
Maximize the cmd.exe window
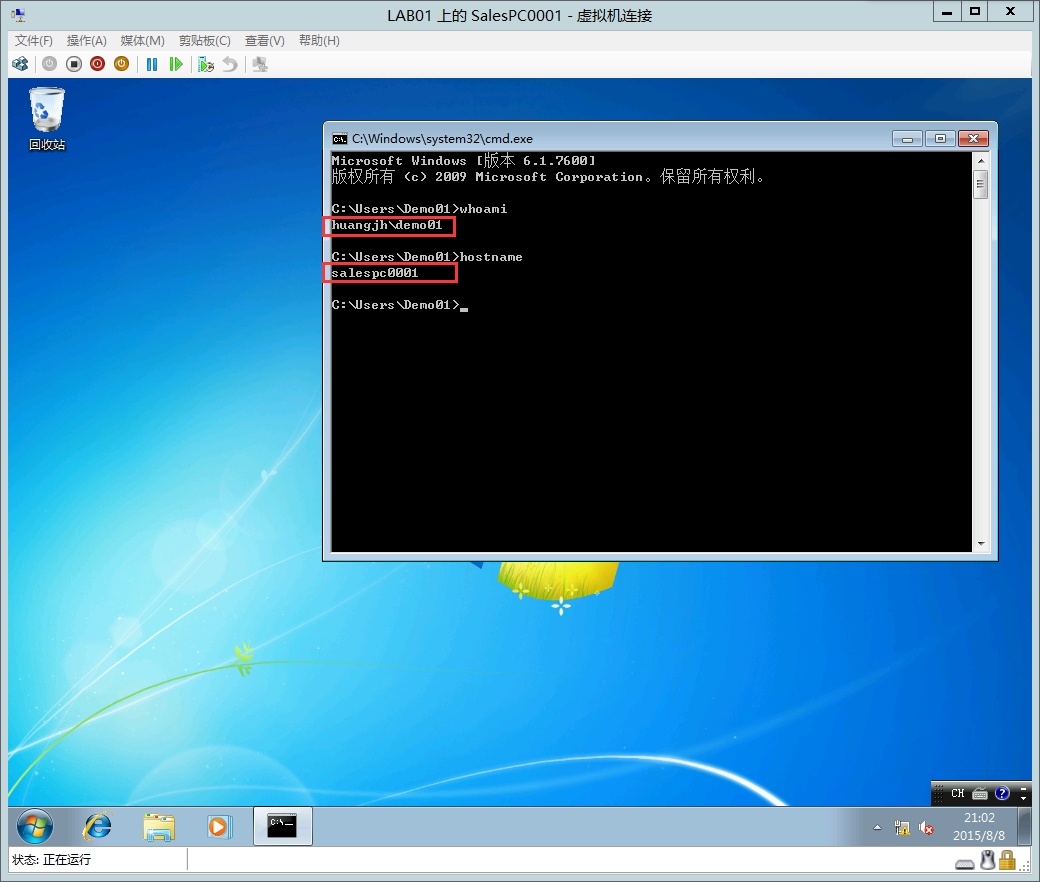pyautogui.click(x=940, y=138)
